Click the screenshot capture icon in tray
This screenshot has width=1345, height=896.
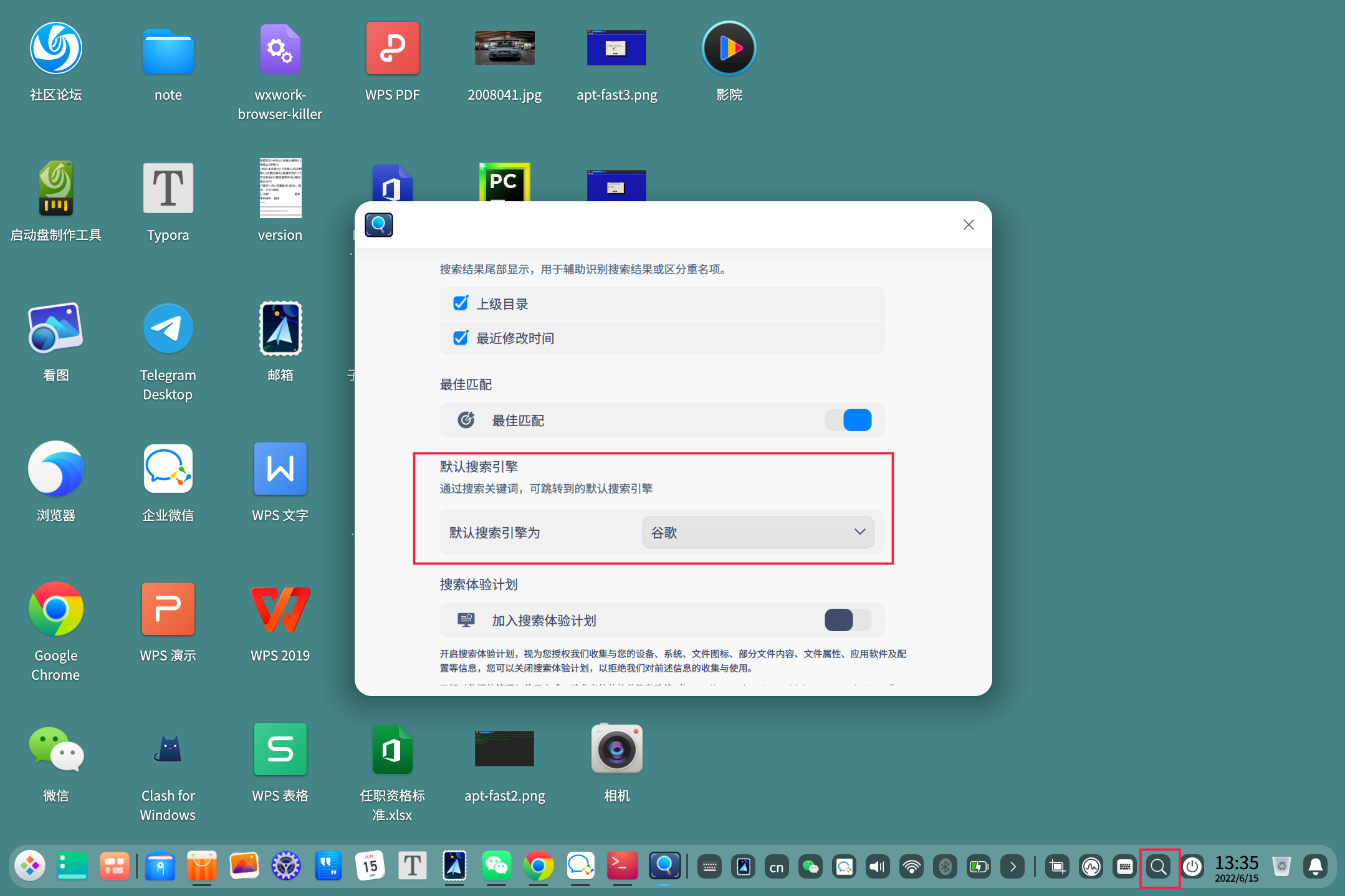point(1058,867)
